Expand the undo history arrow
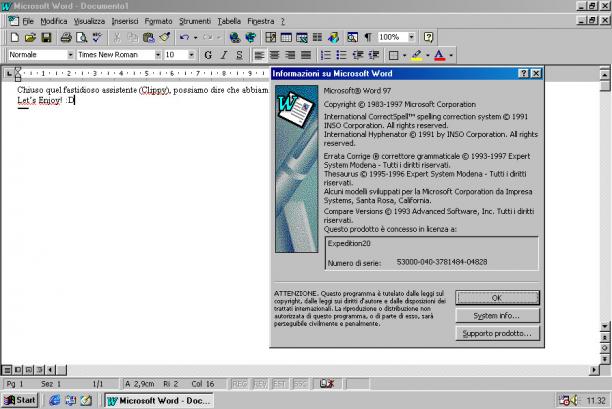 [x=196, y=37]
